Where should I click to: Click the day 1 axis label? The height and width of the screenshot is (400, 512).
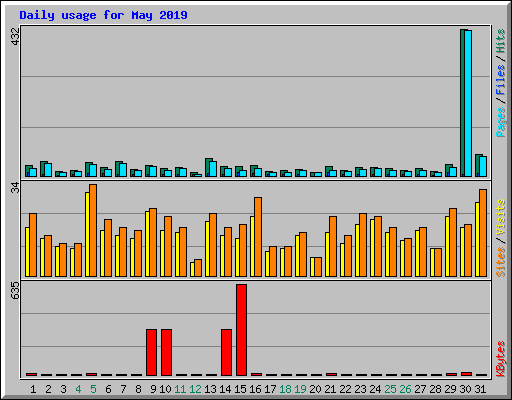[33, 389]
